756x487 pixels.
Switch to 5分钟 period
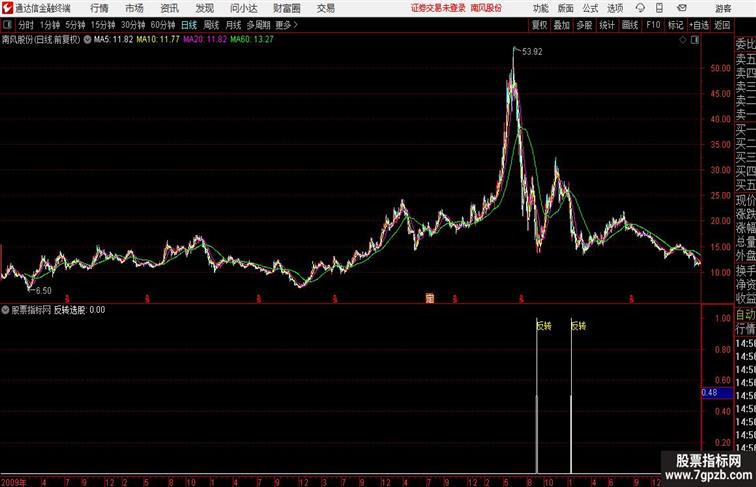pos(75,25)
